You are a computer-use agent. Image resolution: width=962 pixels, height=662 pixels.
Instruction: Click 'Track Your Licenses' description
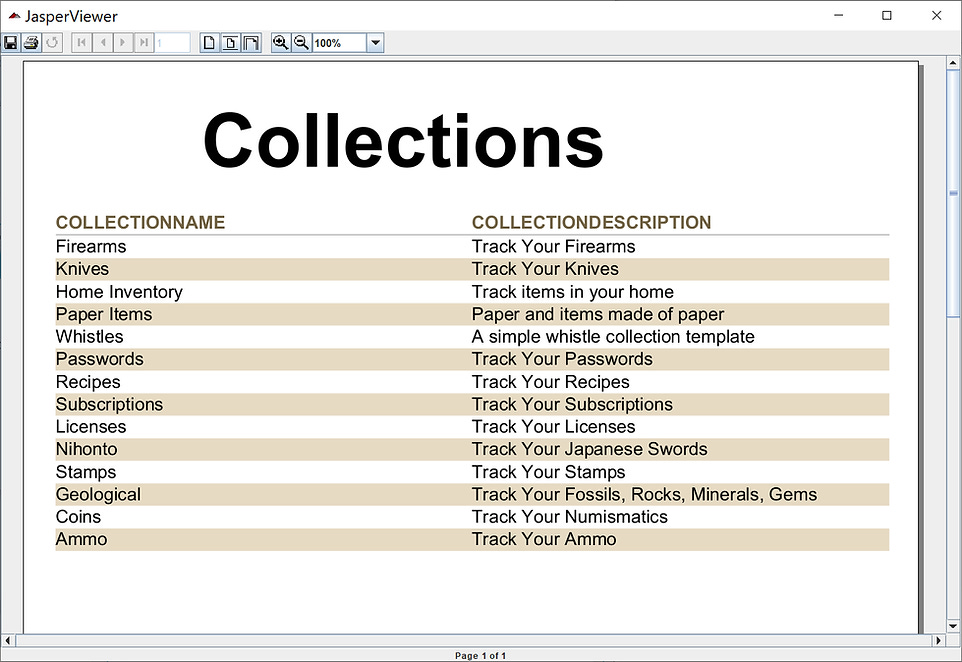click(553, 427)
